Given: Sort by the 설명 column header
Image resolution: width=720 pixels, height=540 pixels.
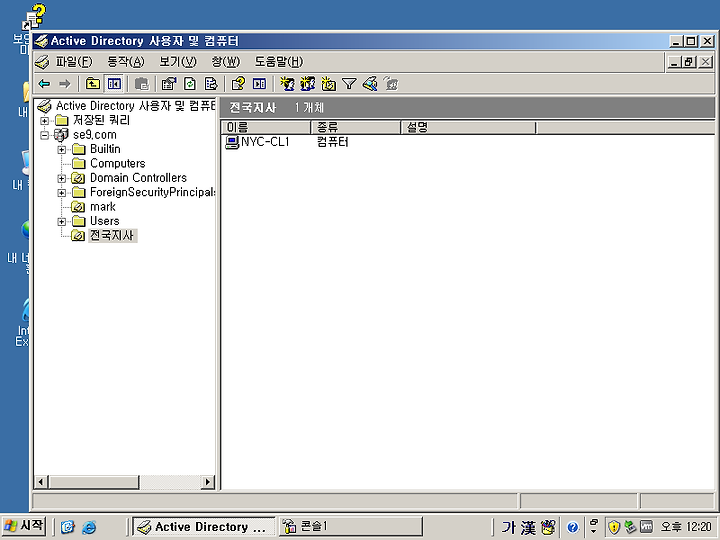Looking at the screenshot, I should (468, 127).
